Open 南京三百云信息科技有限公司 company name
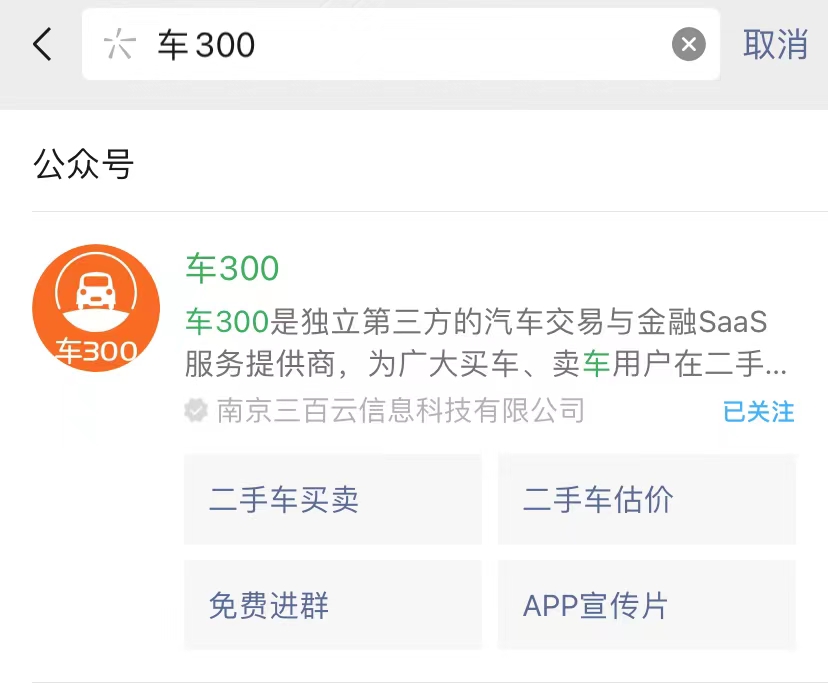 400,410
